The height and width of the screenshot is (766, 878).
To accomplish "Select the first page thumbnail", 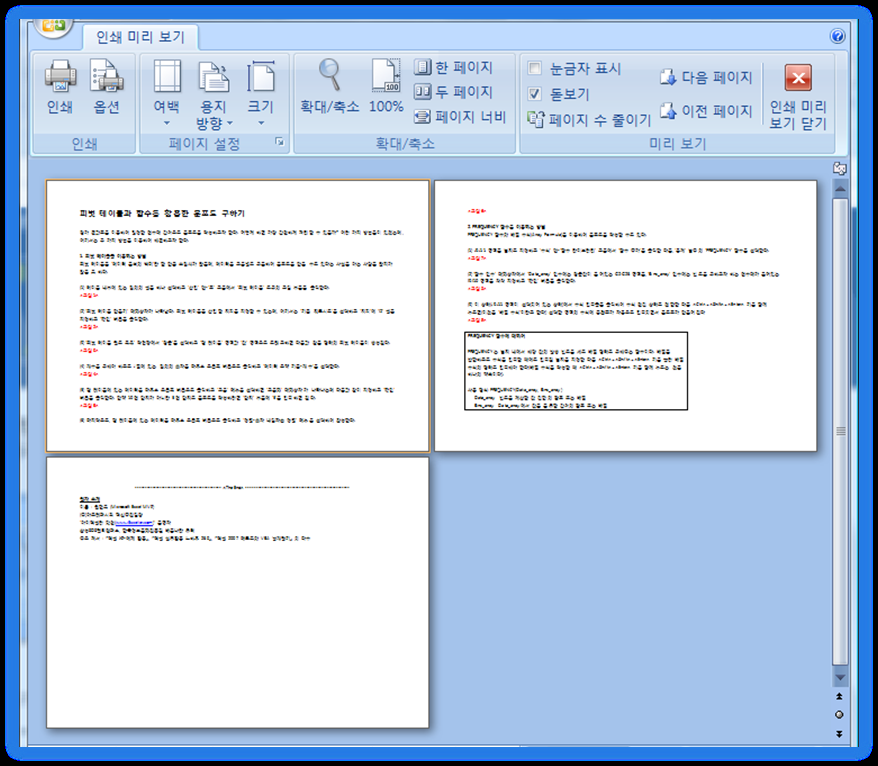I will 237,316.
